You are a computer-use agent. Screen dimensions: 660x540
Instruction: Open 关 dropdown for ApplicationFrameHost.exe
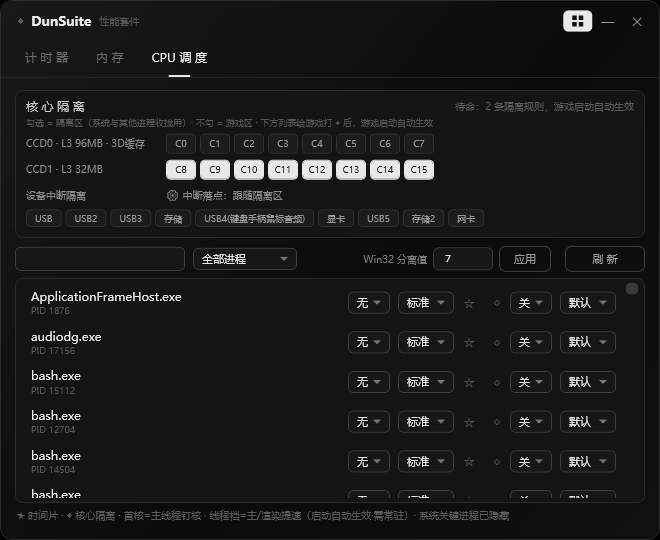[x=531, y=303]
